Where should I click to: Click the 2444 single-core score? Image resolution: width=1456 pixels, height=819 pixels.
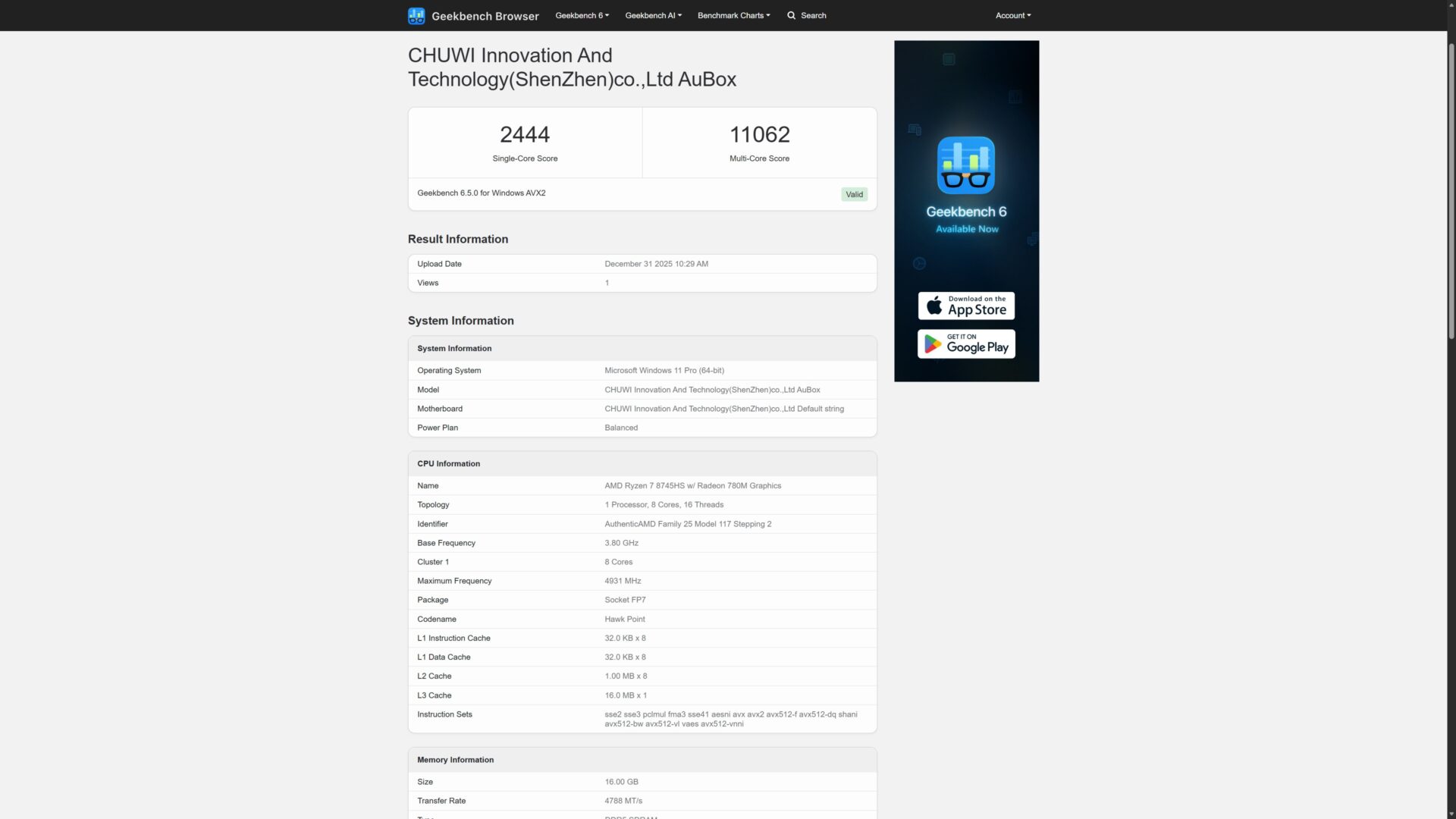pyautogui.click(x=525, y=135)
